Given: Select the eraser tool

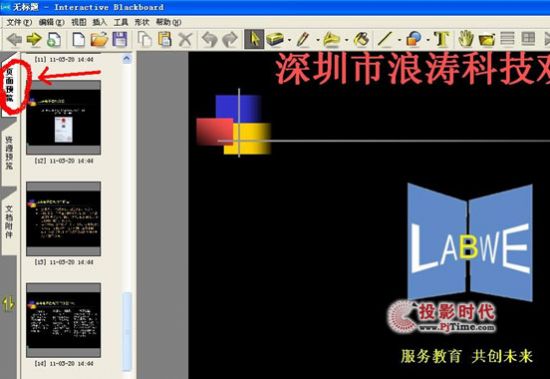Looking at the screenshot, I should 275,39.
